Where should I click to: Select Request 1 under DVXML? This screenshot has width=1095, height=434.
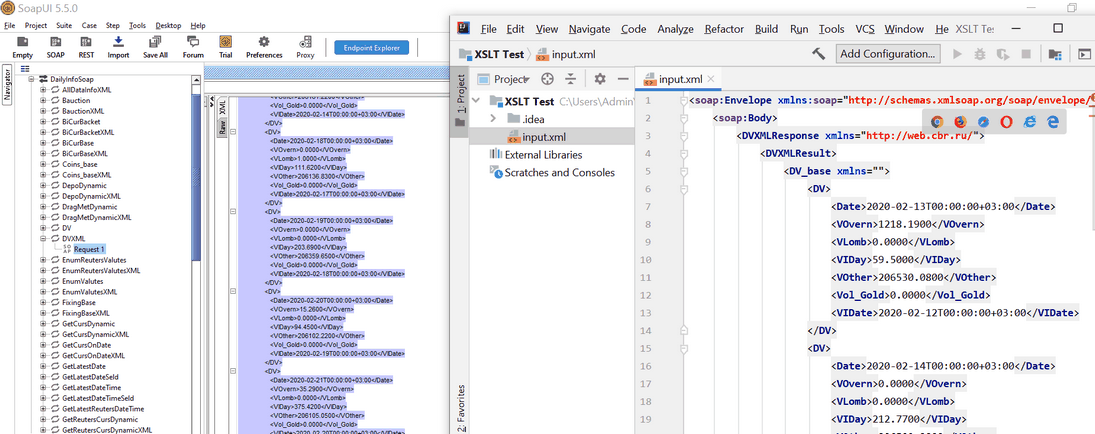click(x=87, y=249)
